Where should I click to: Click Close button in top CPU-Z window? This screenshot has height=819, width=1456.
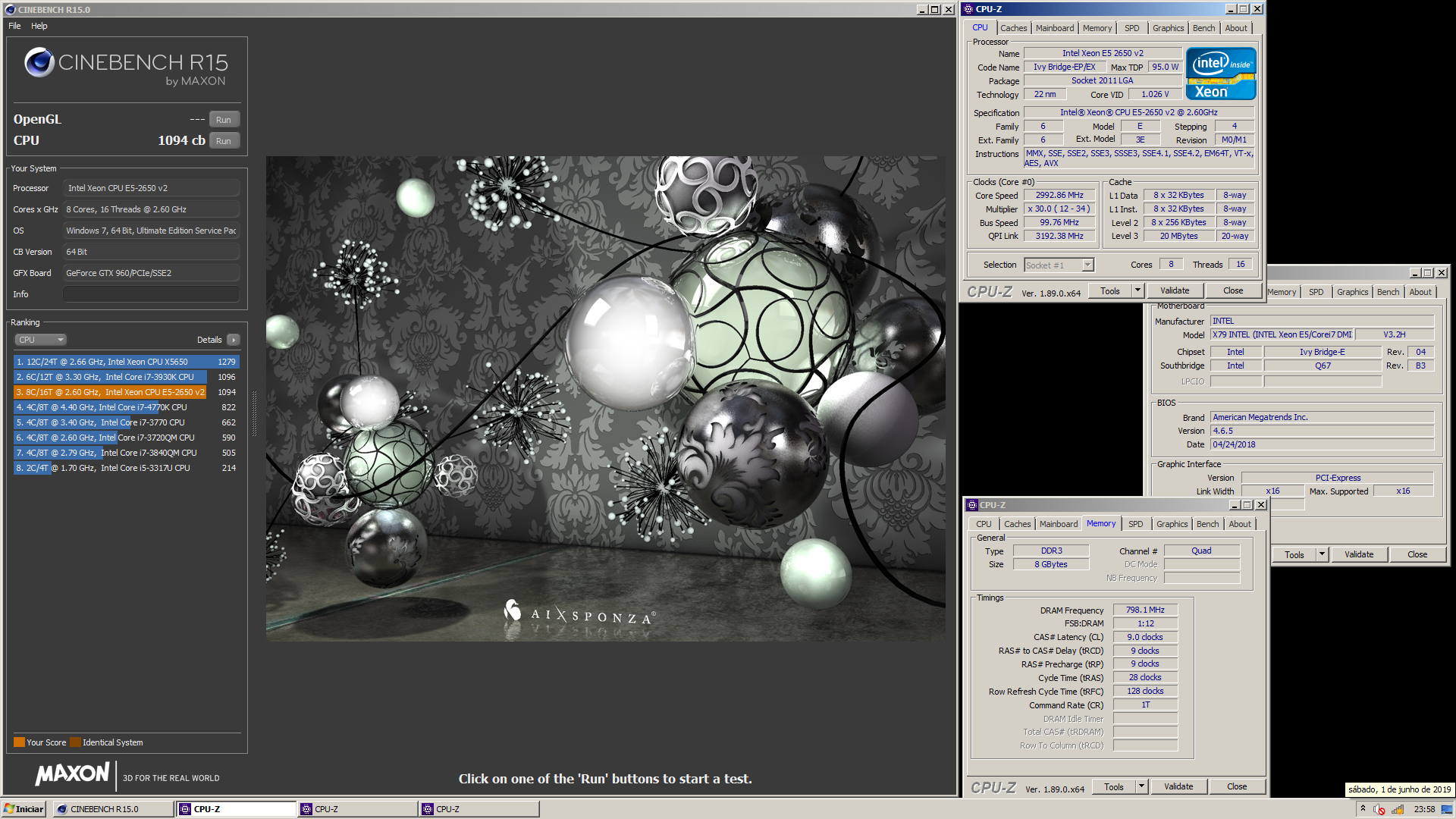(1233, 290)
